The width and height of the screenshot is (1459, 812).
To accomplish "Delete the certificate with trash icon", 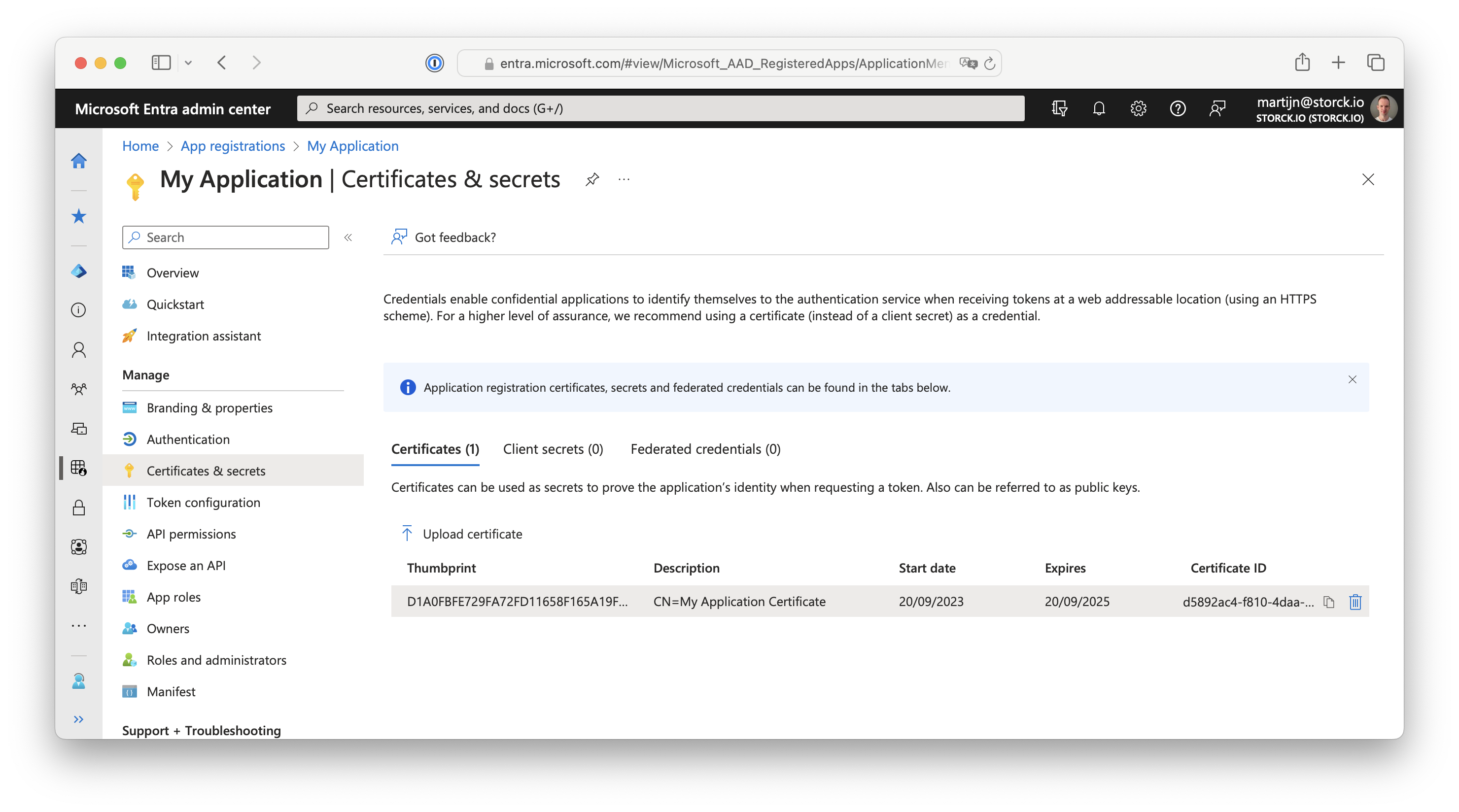I will [1355, 601].
